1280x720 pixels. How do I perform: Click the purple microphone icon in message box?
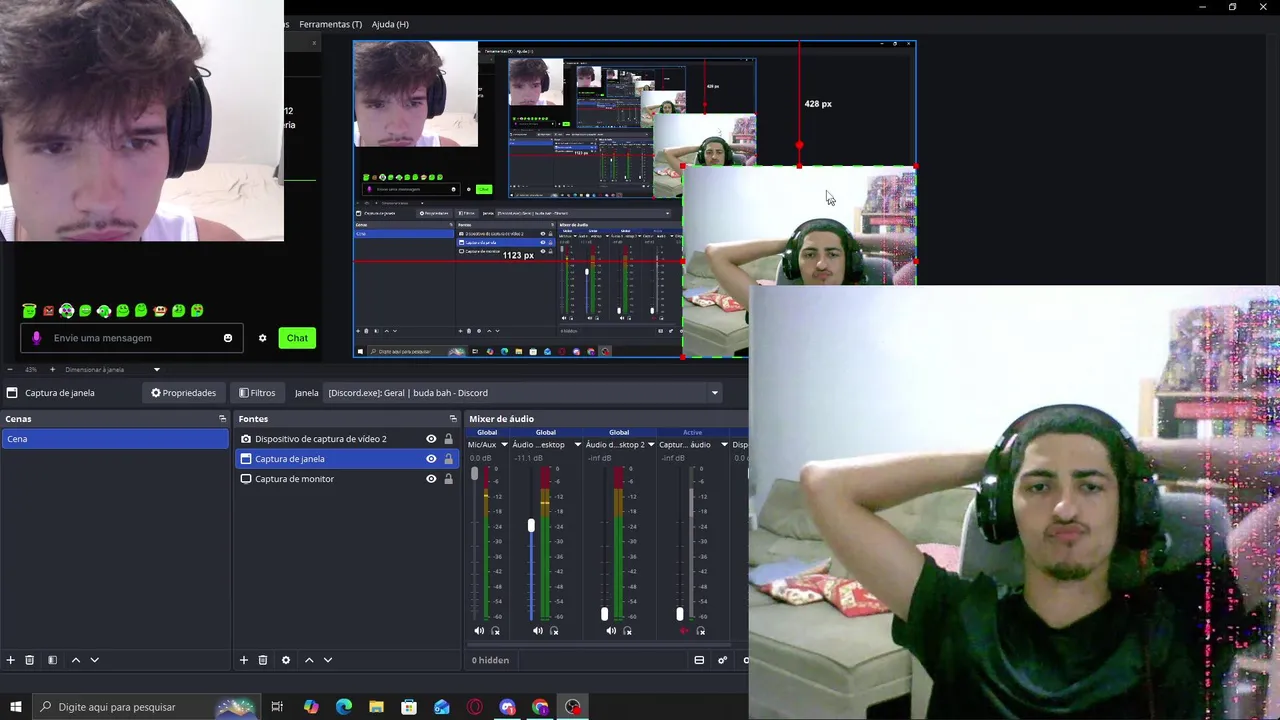(x=37, y=338)
